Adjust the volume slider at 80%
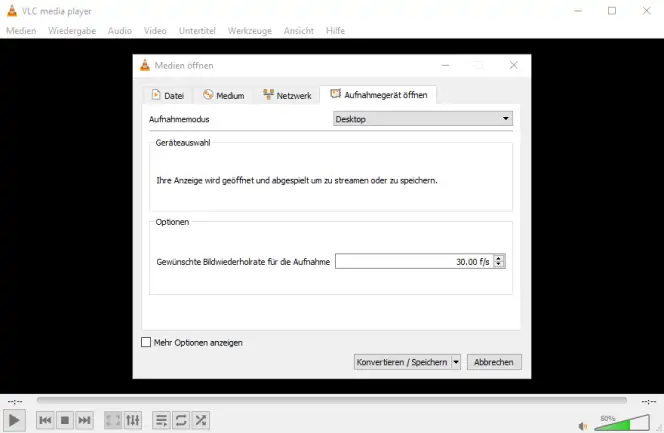The width and height of the screenshot is (664, 433). (622, 422)
